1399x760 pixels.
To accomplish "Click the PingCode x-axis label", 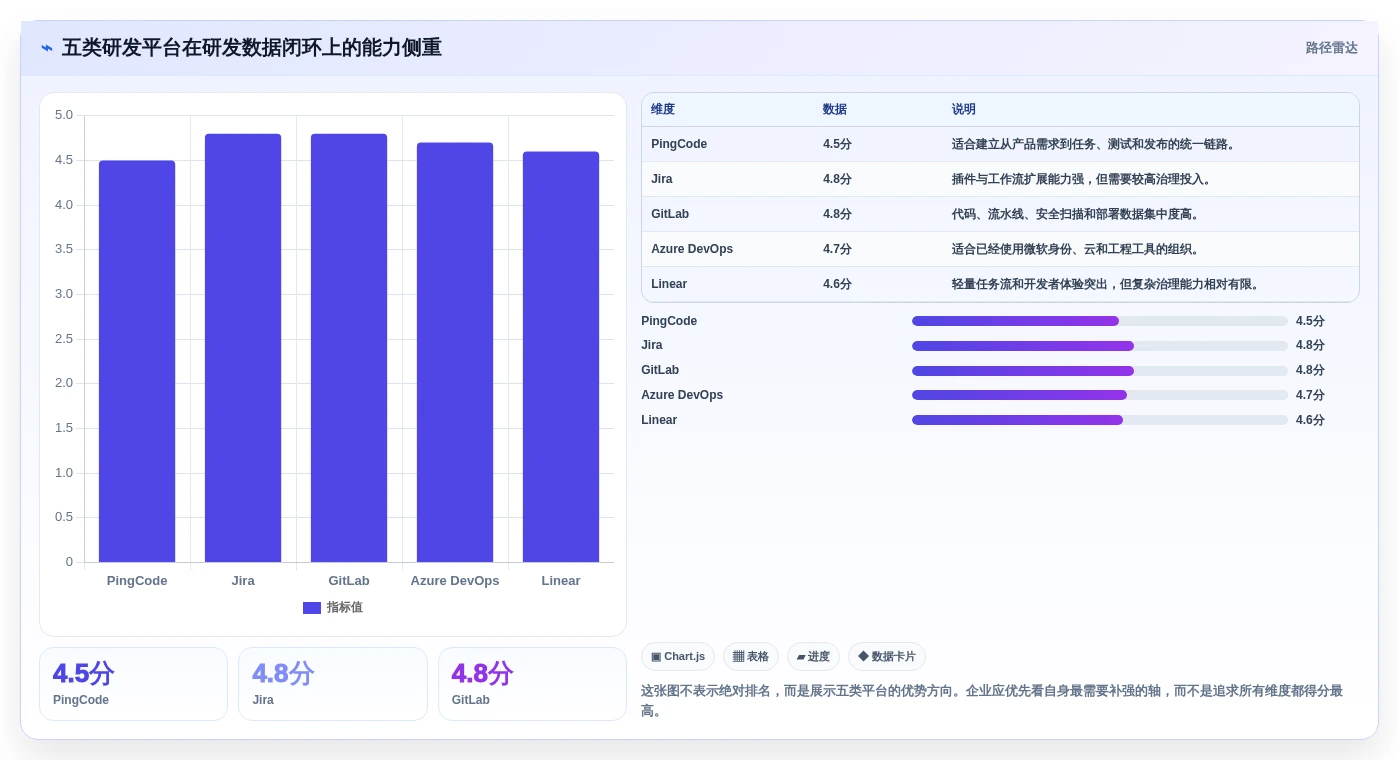I will [x=137, y=581].
